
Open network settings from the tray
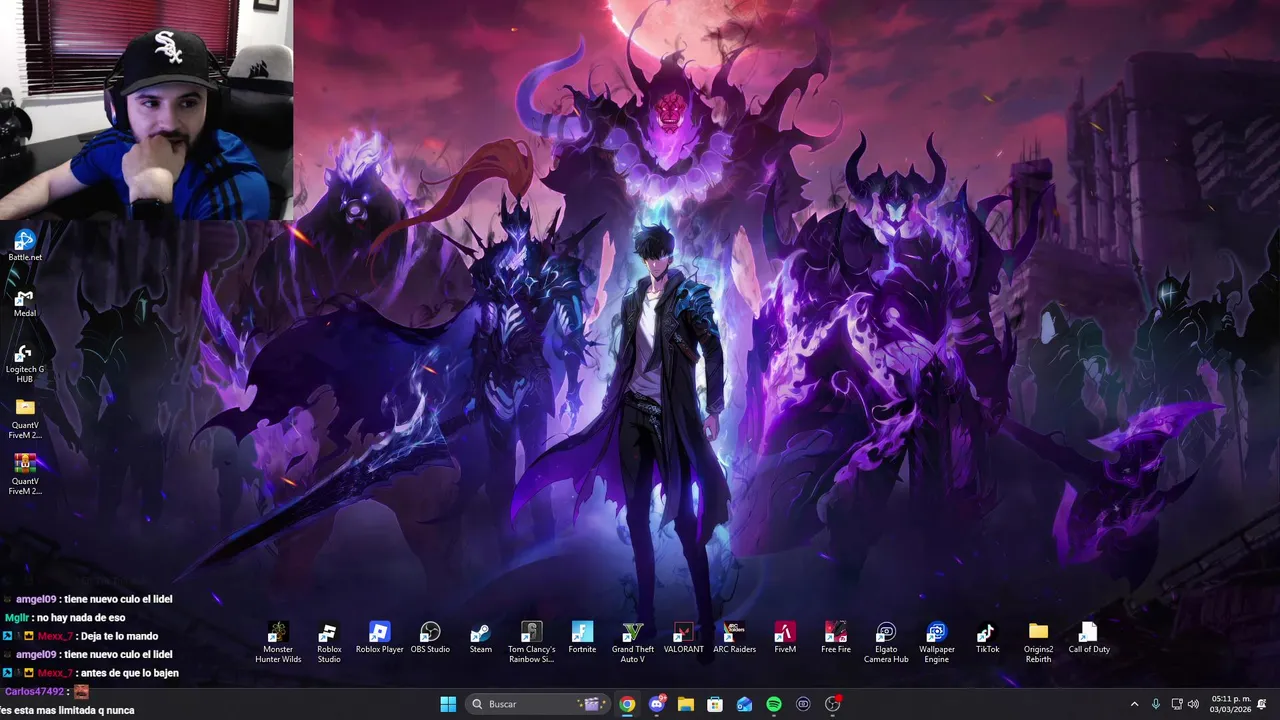pyautogui.click(x=1177, y=704)
